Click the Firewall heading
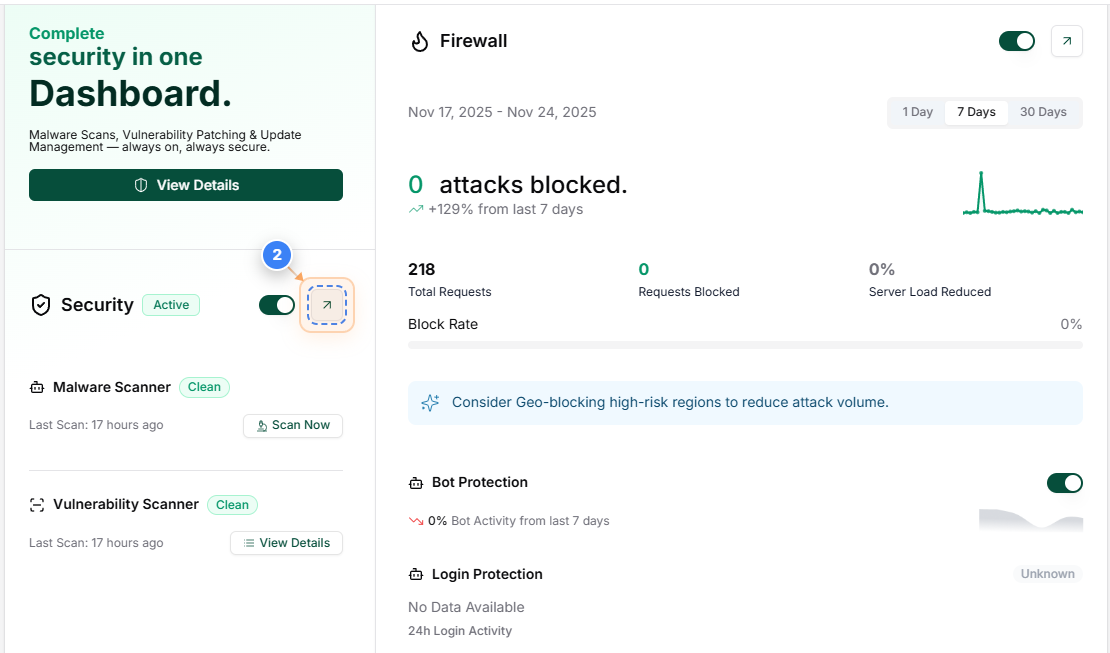The image size is (1110, 653). point(474,41)
